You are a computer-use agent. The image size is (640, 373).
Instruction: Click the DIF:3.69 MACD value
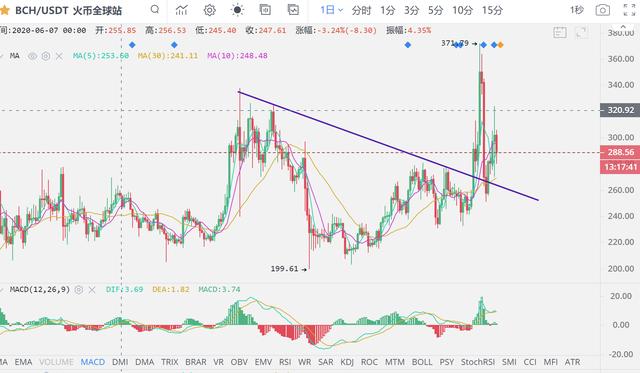coord(124,289)
